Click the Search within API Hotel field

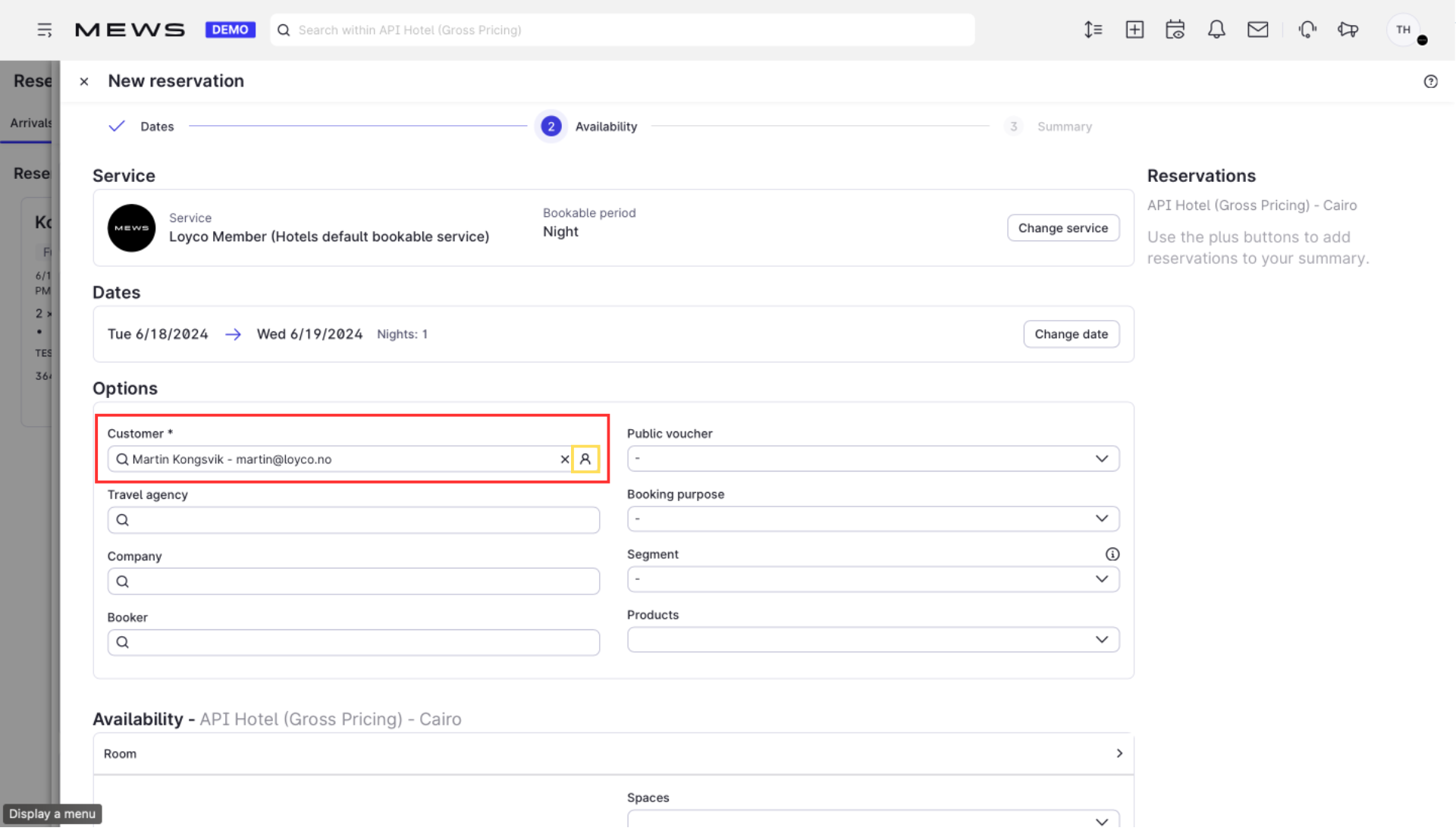point(623,30)
